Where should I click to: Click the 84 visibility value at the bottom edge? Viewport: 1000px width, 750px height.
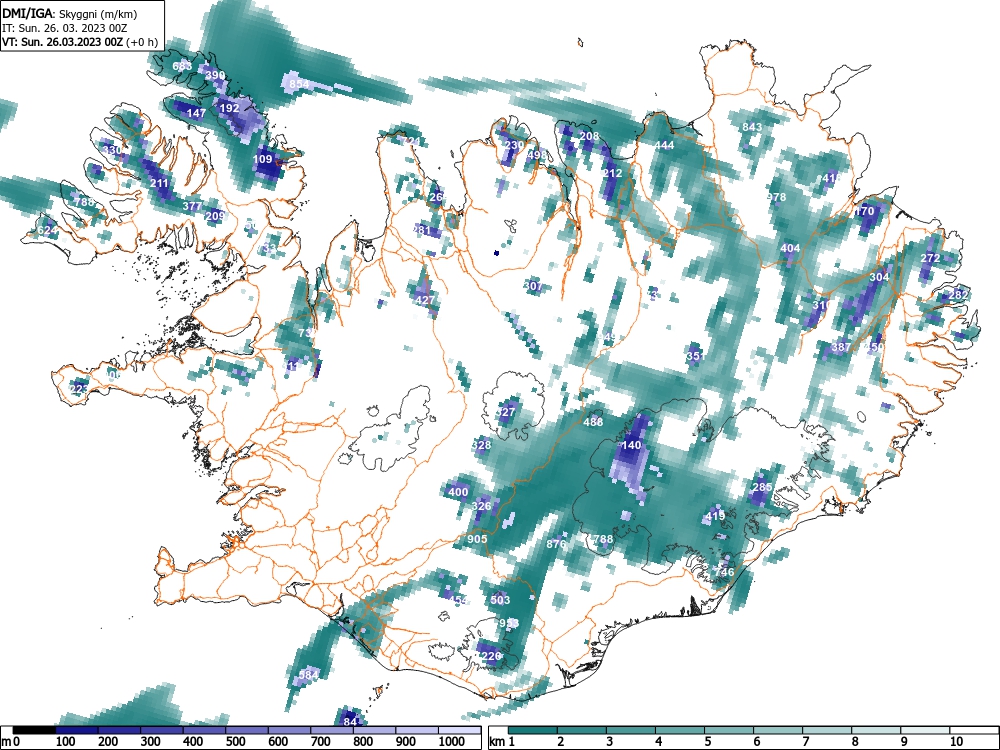pos(350,721)
